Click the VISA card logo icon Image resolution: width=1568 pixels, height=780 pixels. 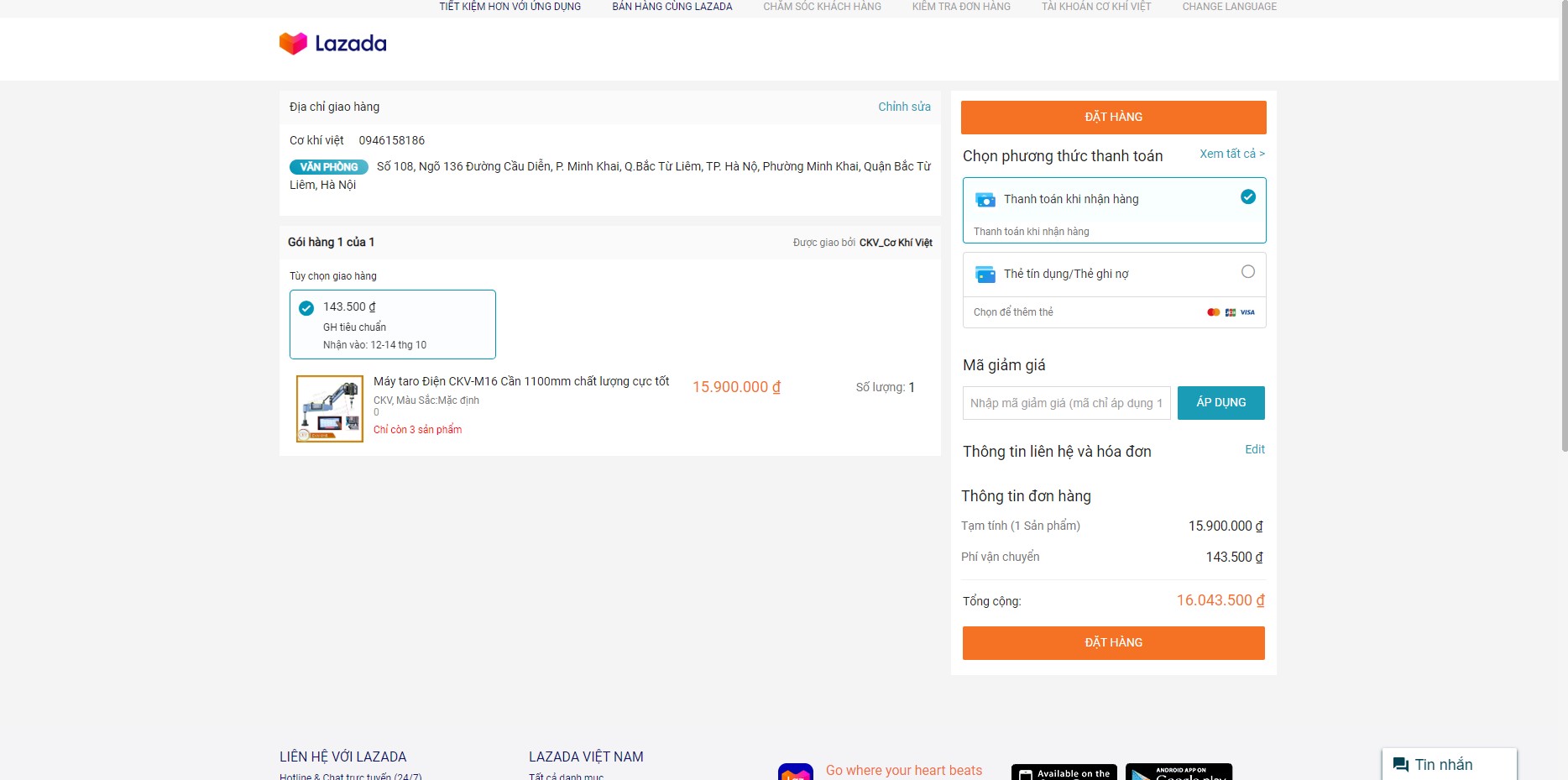pyautogui.click(x=1248, y=312)
